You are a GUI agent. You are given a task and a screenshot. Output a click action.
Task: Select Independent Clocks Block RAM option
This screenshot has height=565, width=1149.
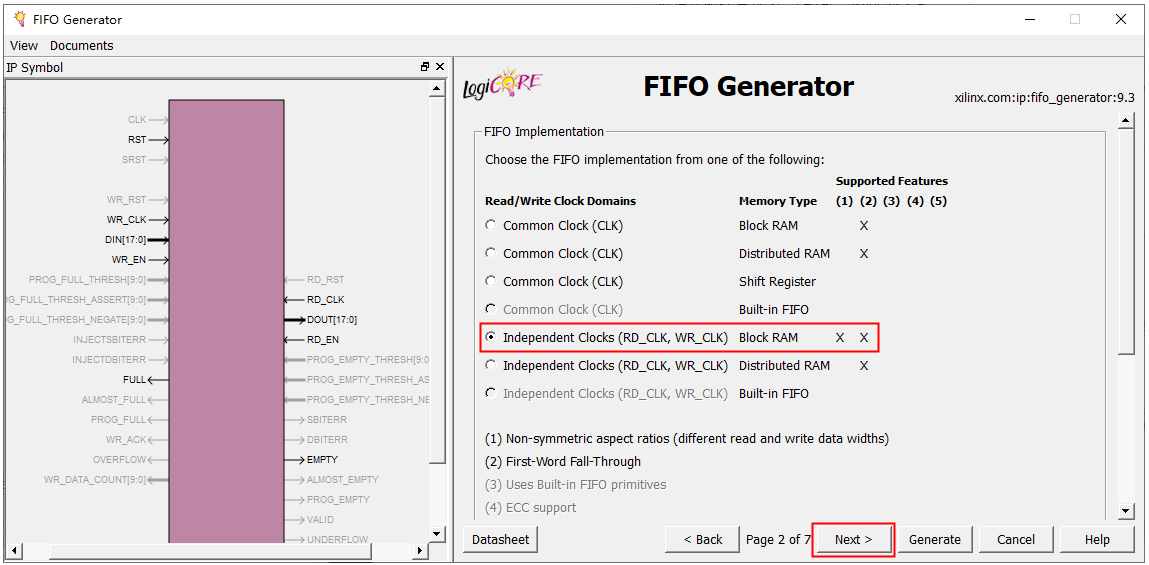[x=490, y=338]
